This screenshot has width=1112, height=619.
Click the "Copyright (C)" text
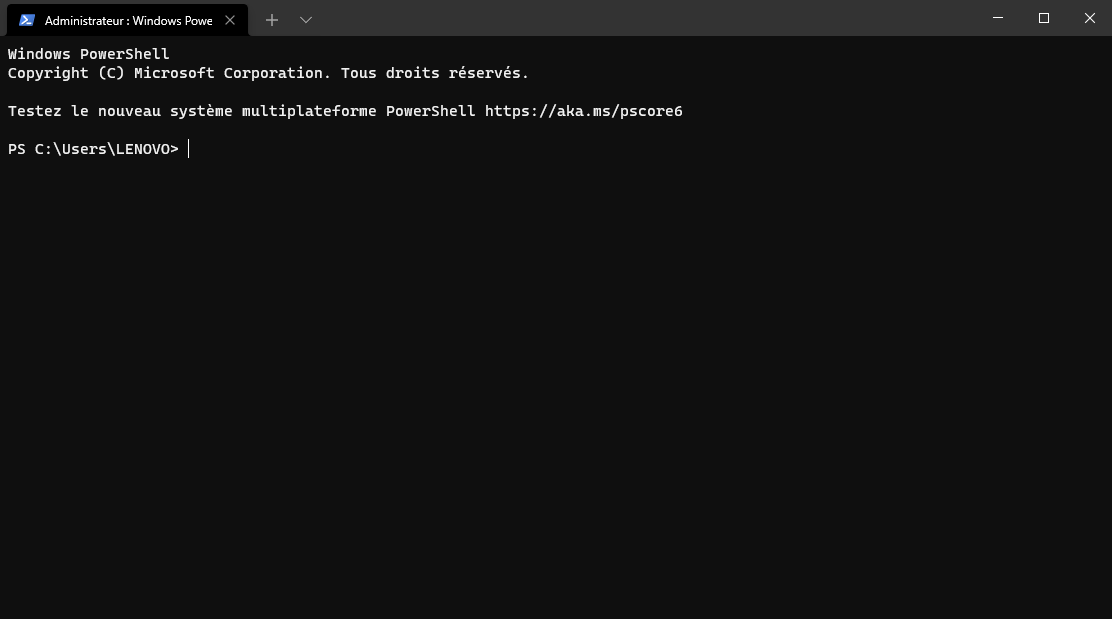coord(62,73)
